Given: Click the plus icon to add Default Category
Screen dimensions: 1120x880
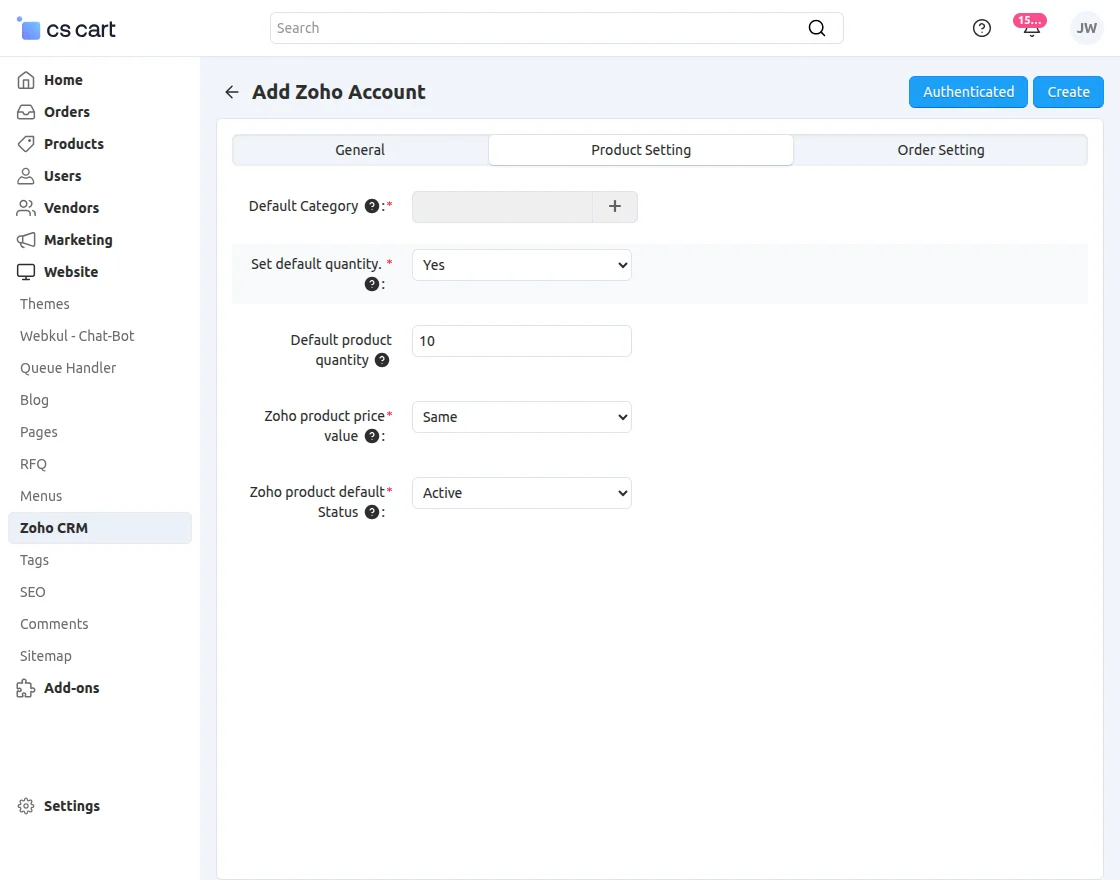Looking at the screenshot, I should coord(615,207).
